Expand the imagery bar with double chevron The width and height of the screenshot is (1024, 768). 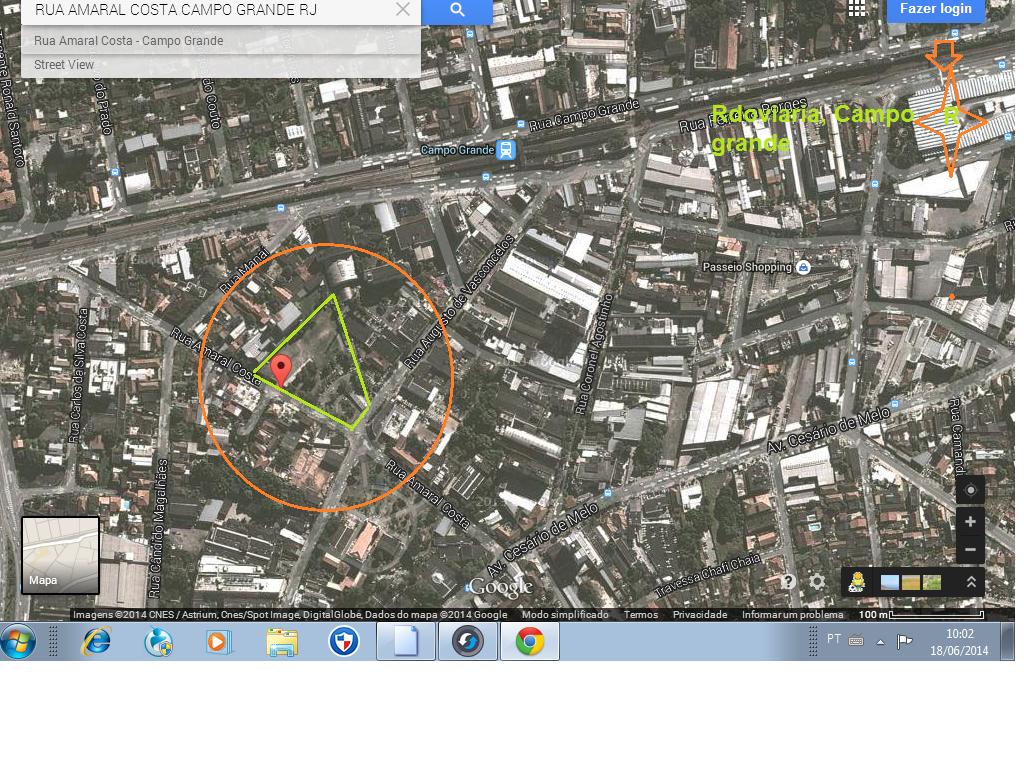[971, 581]
